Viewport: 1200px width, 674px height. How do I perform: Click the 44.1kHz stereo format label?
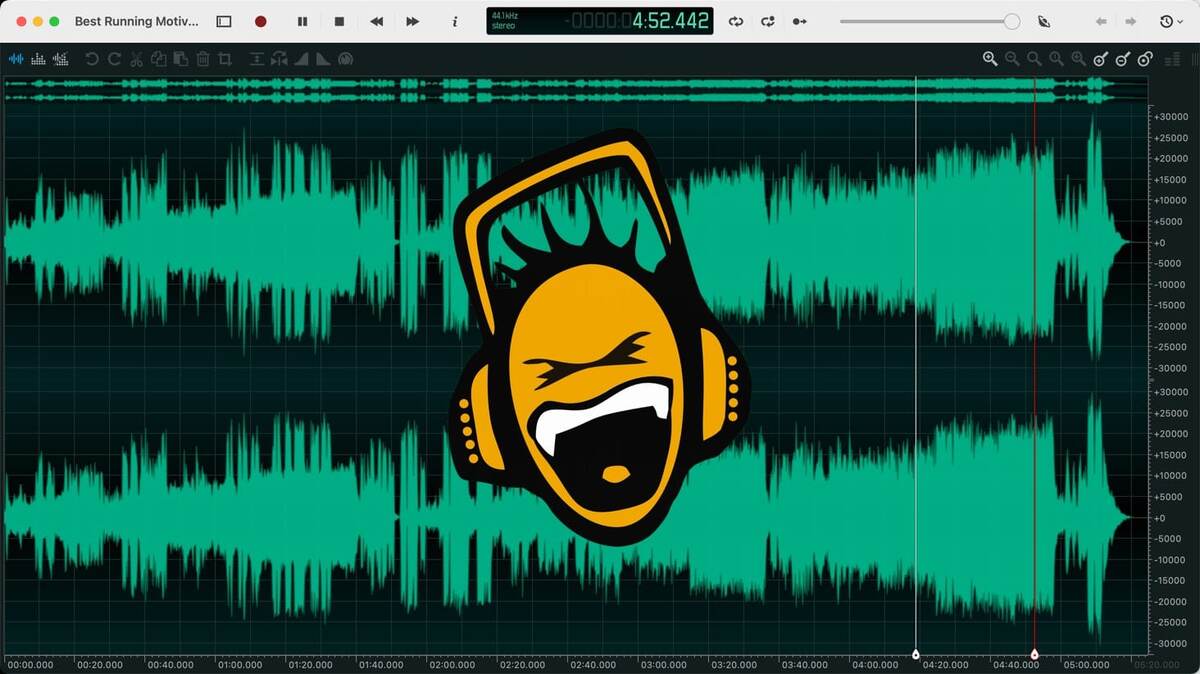point(505,20)
